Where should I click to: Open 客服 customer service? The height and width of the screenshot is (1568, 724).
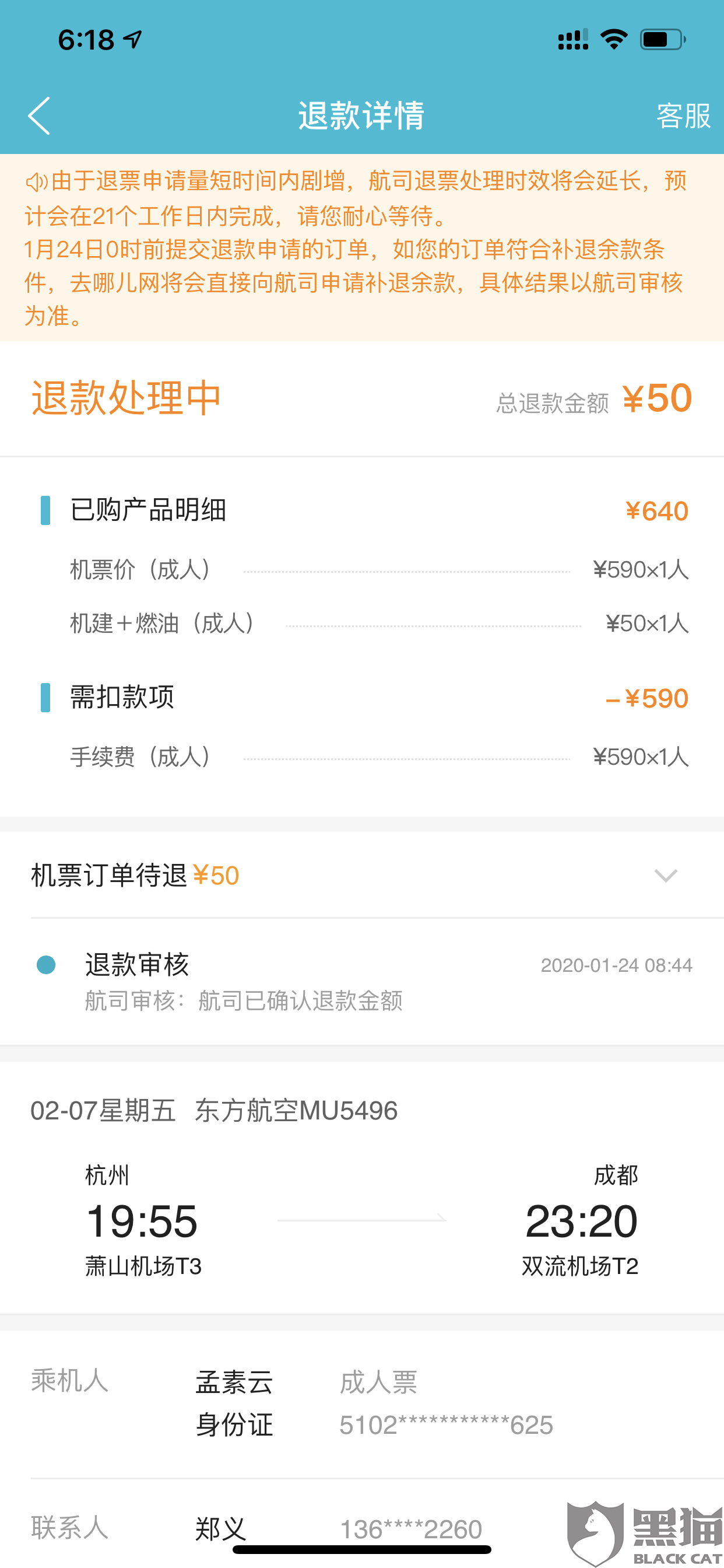[x=683, y=115]
